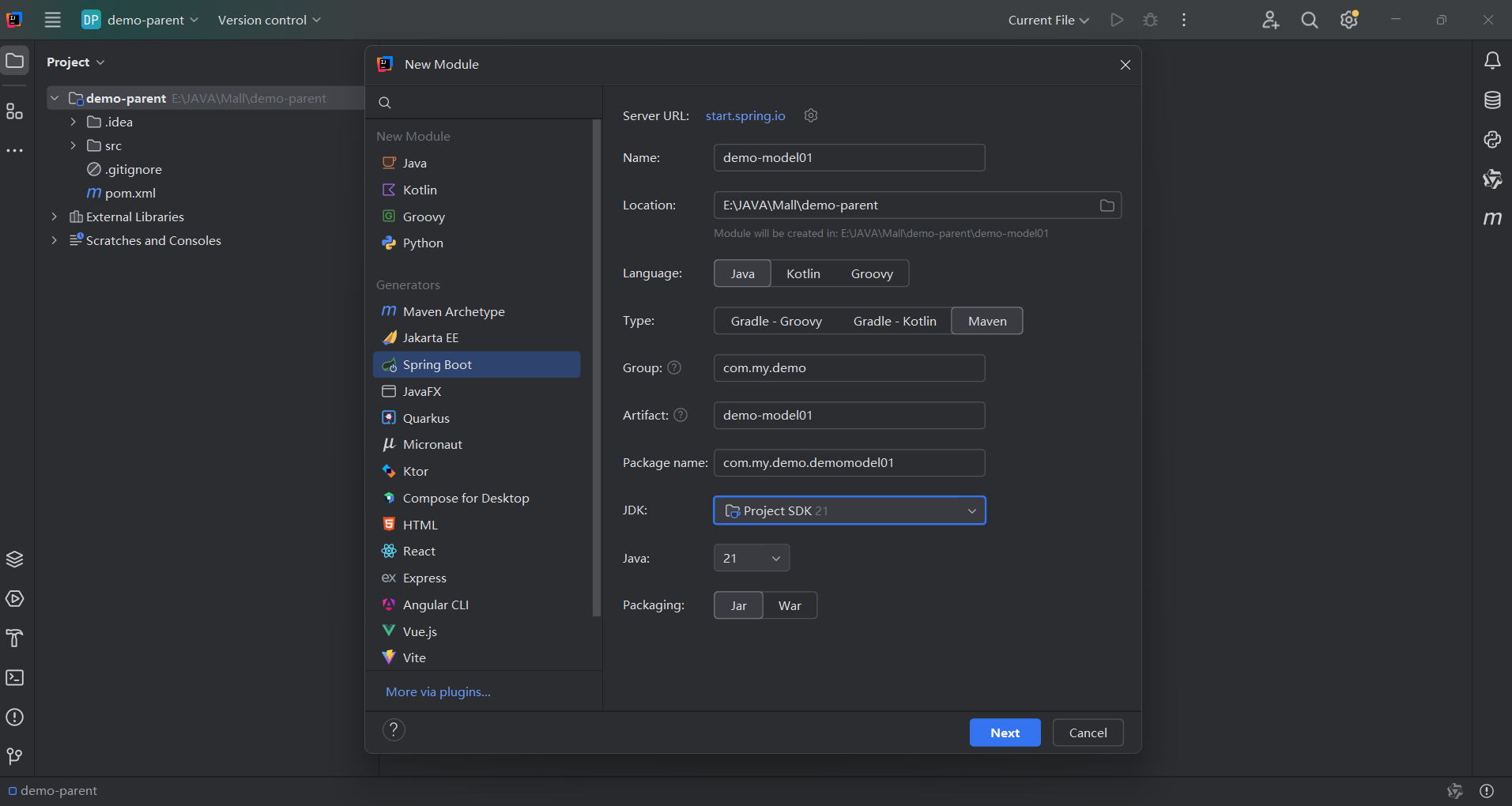Close the New Module dialog
1512x806 pixels.
coord(1126,65)
